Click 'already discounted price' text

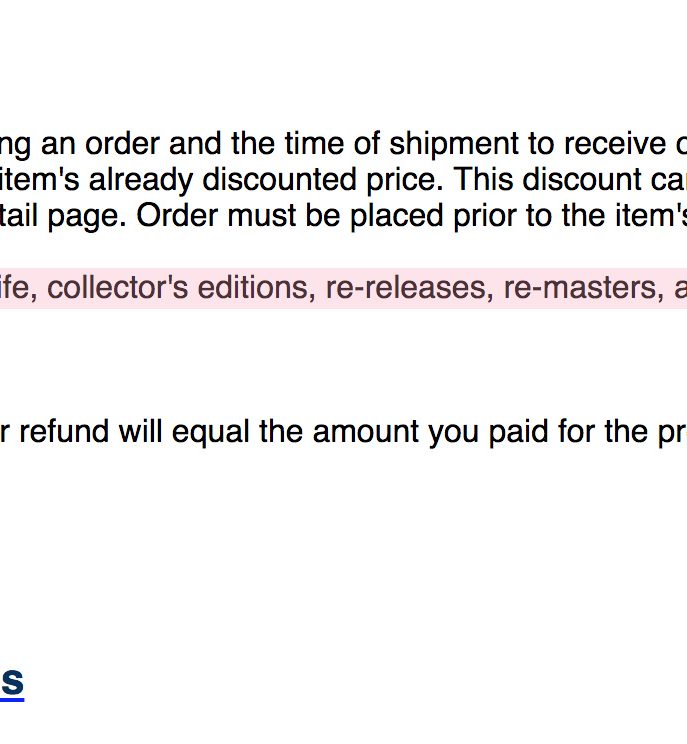coord(266,180)
